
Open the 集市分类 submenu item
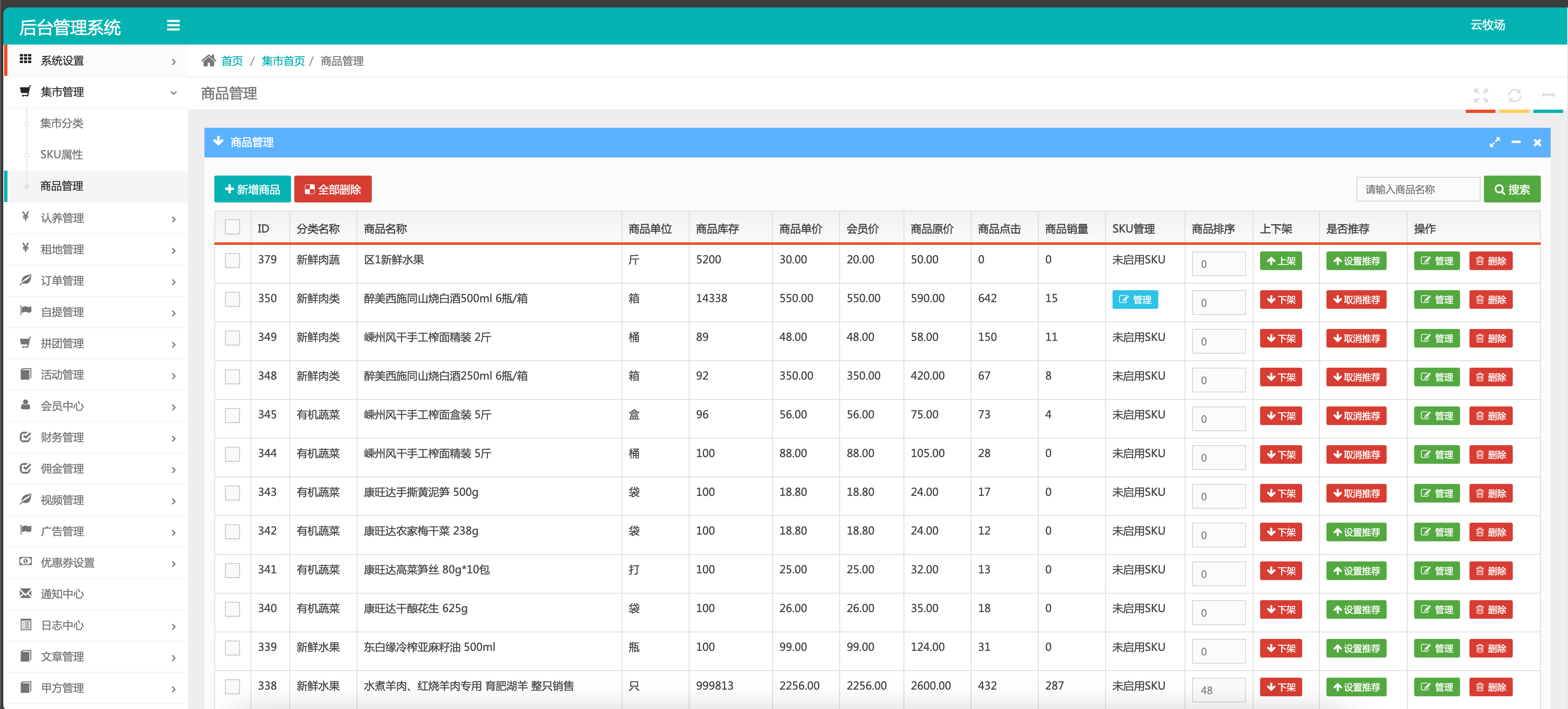61,124
